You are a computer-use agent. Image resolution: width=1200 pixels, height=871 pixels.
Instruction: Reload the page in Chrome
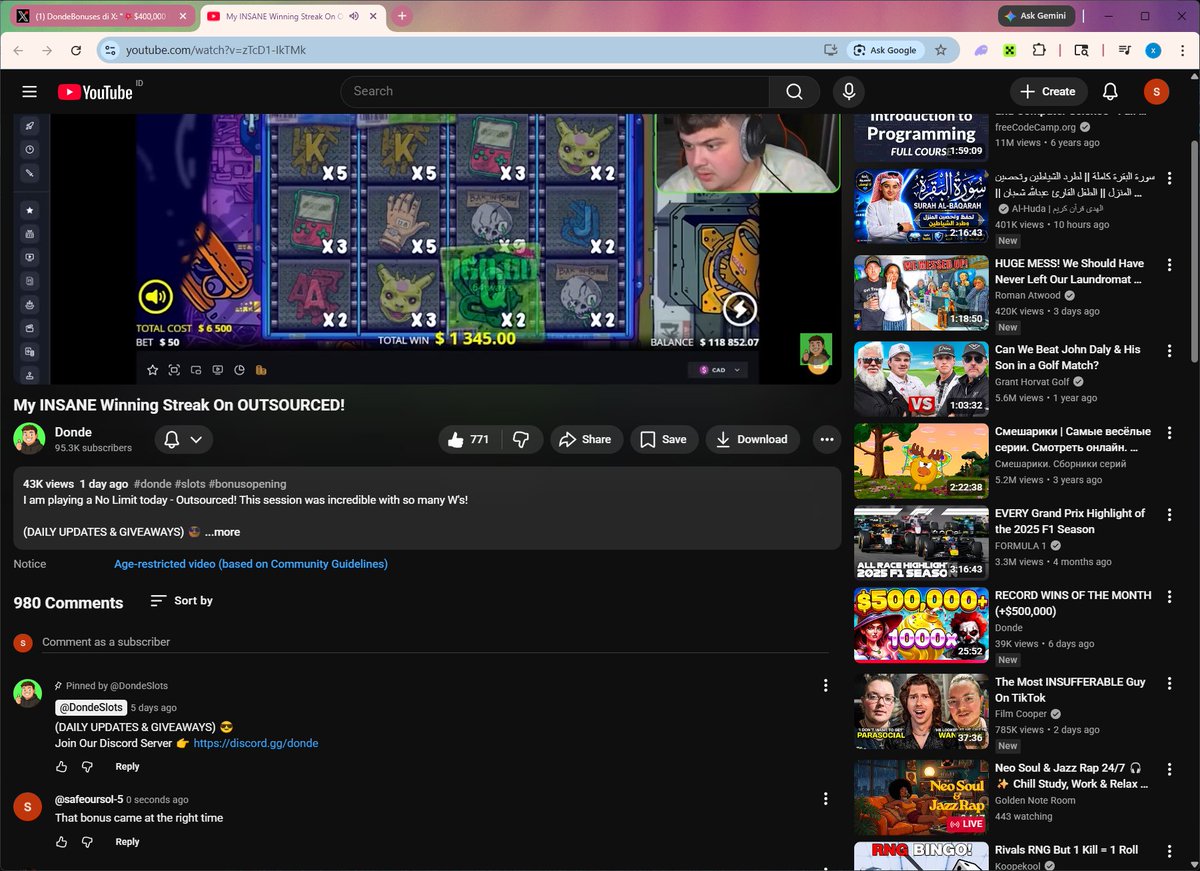point(76,50)
